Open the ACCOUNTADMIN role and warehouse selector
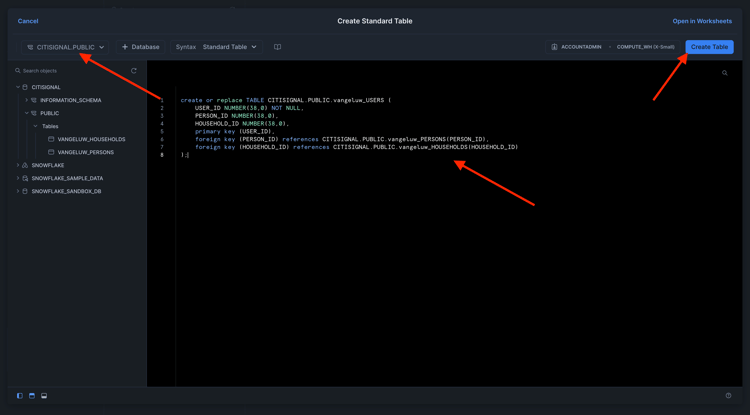Image resolution: width=750 pixels, height=415 pixels. pyautogui.click(x=613, y=47)
